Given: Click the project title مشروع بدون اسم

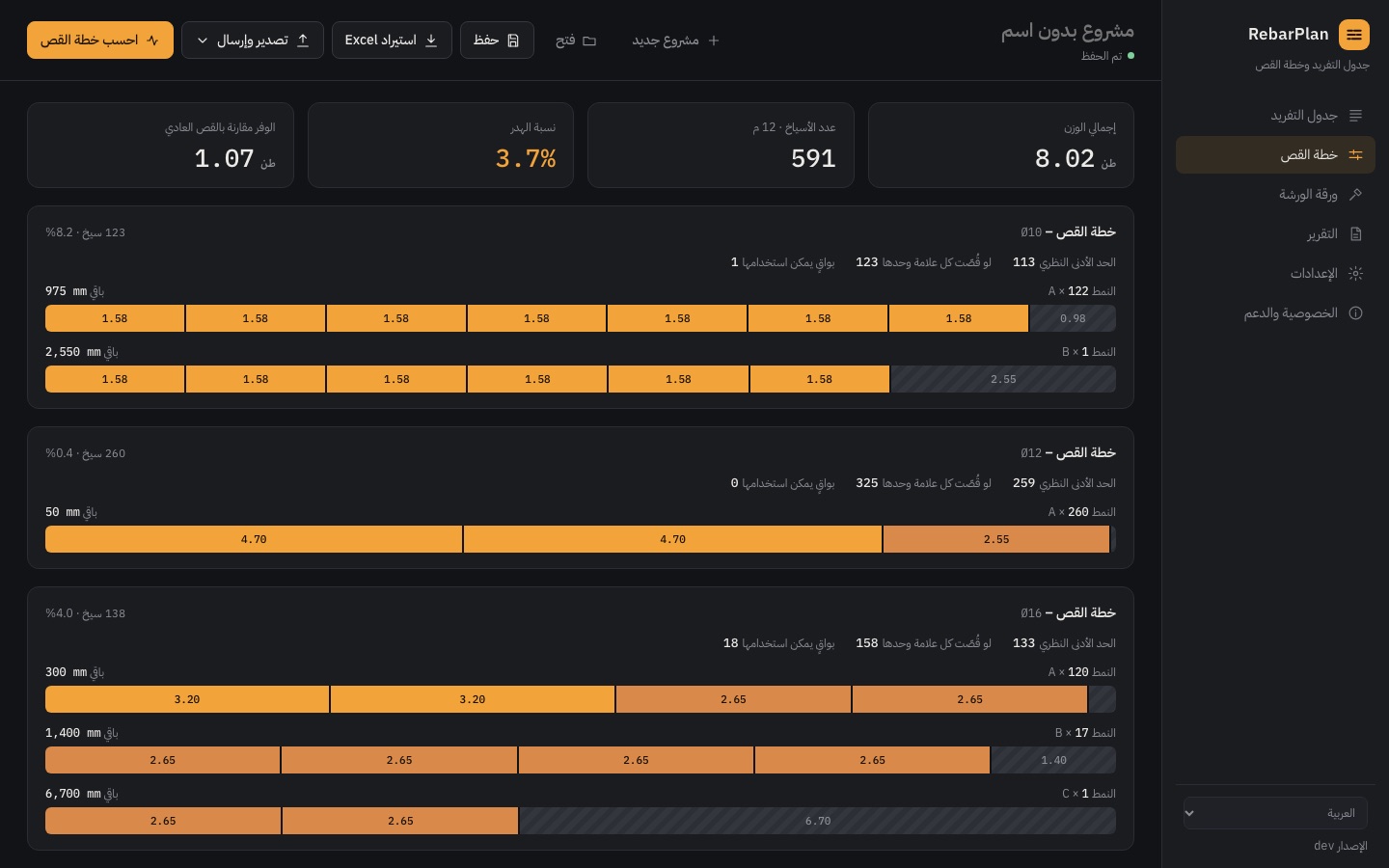Looking at the screenshot, I should (1067, 31).
